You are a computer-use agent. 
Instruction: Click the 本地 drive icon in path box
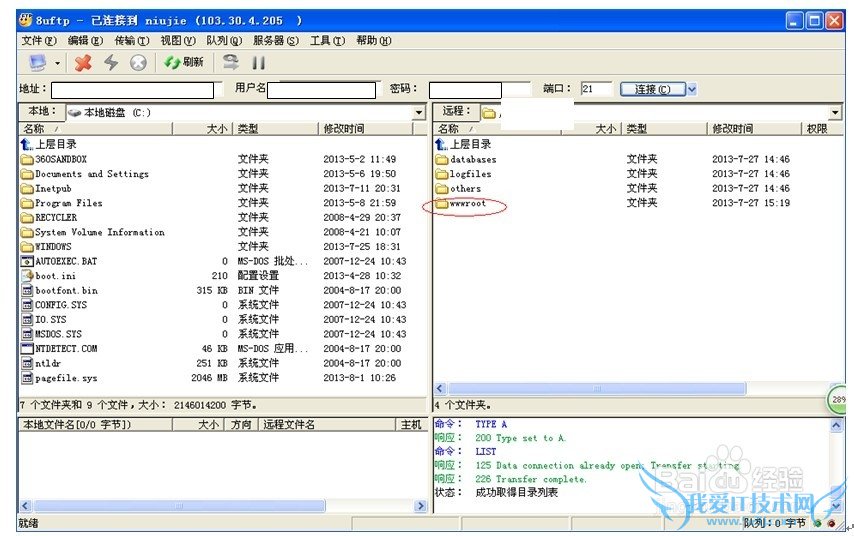pyautogui.click(x=75, y=113)
